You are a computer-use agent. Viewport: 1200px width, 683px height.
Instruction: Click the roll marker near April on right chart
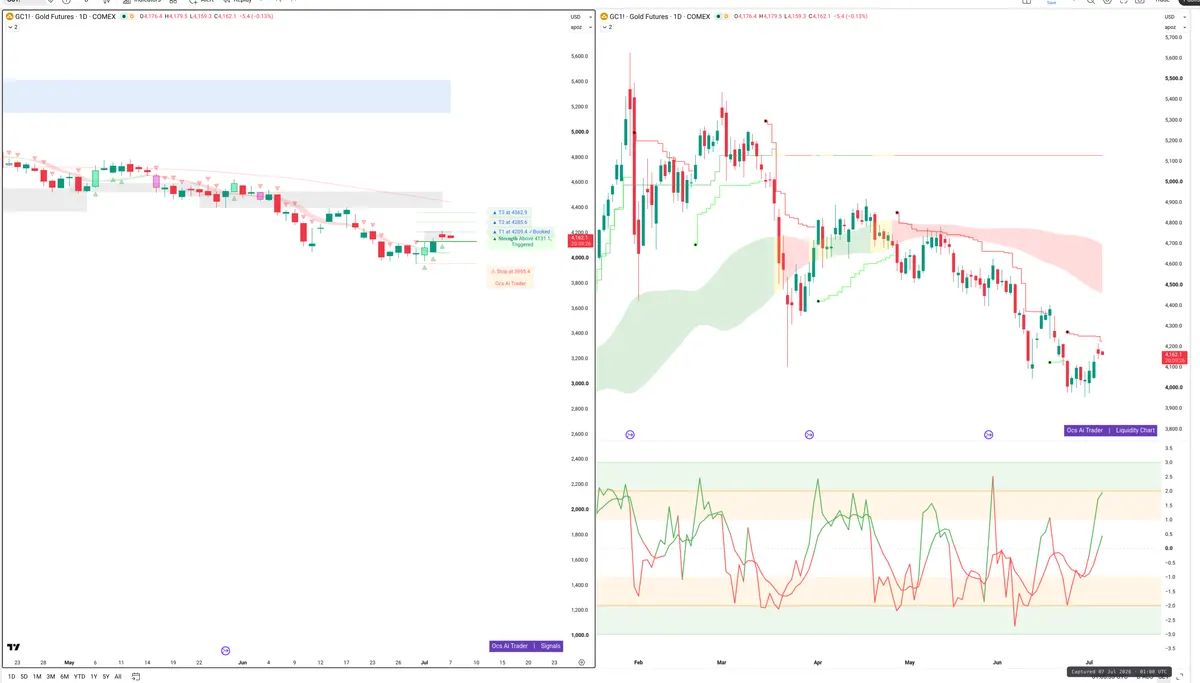809,434
